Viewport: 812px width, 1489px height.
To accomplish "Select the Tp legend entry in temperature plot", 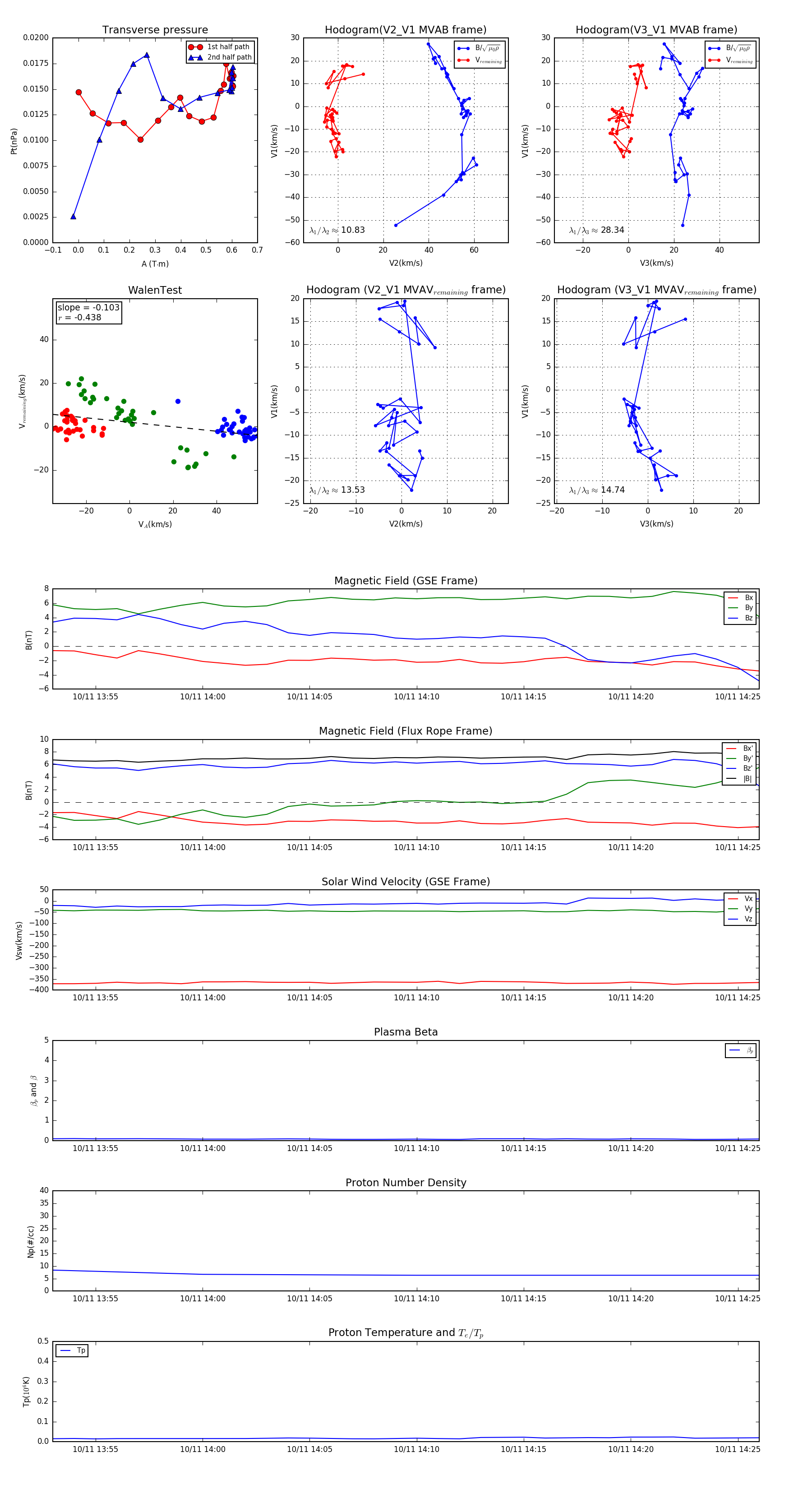I will pos(72,1351).
